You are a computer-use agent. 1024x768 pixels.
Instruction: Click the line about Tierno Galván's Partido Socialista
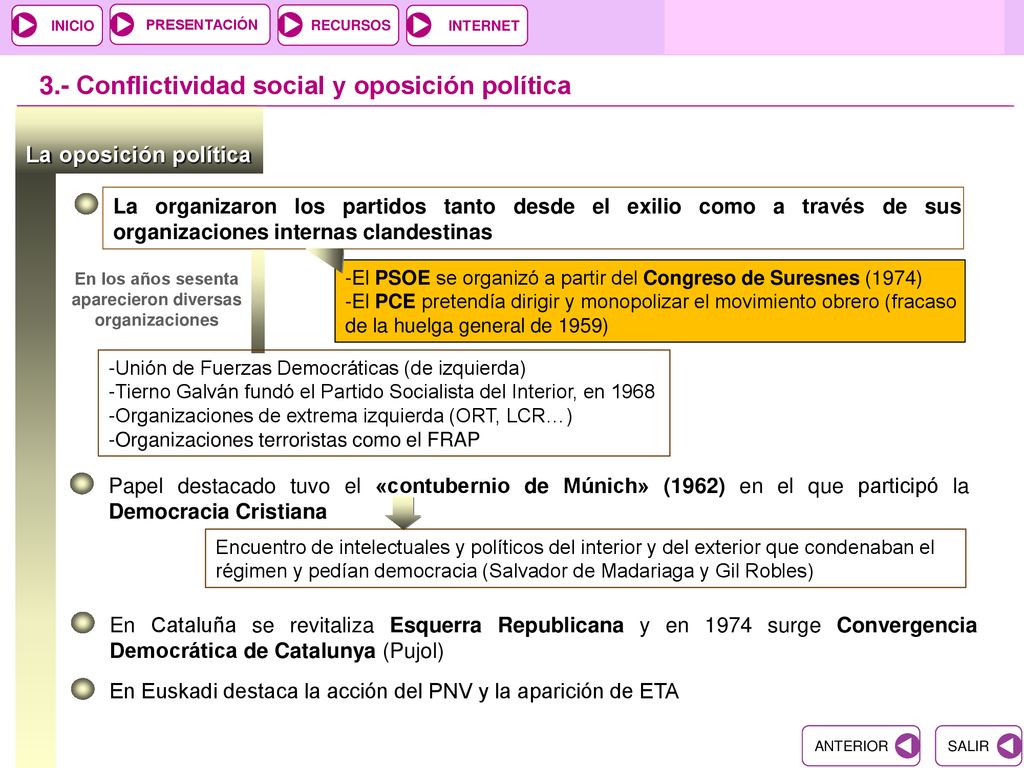click(x=381, y=392)
